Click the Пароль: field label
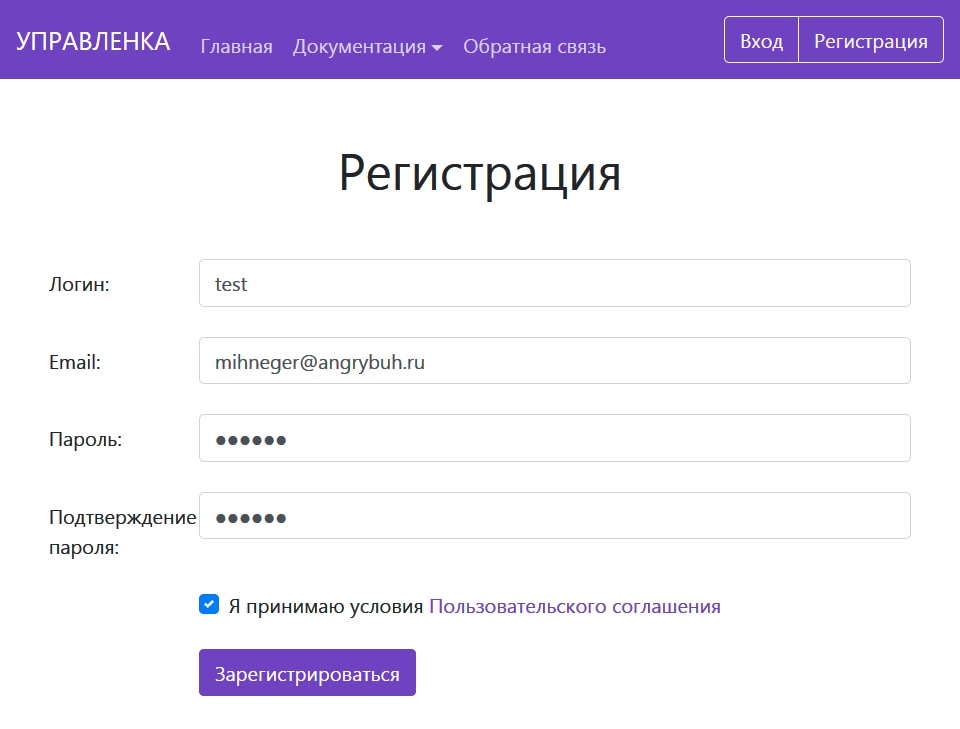Viewport: 960px width, 729px height. coord(85,439)
